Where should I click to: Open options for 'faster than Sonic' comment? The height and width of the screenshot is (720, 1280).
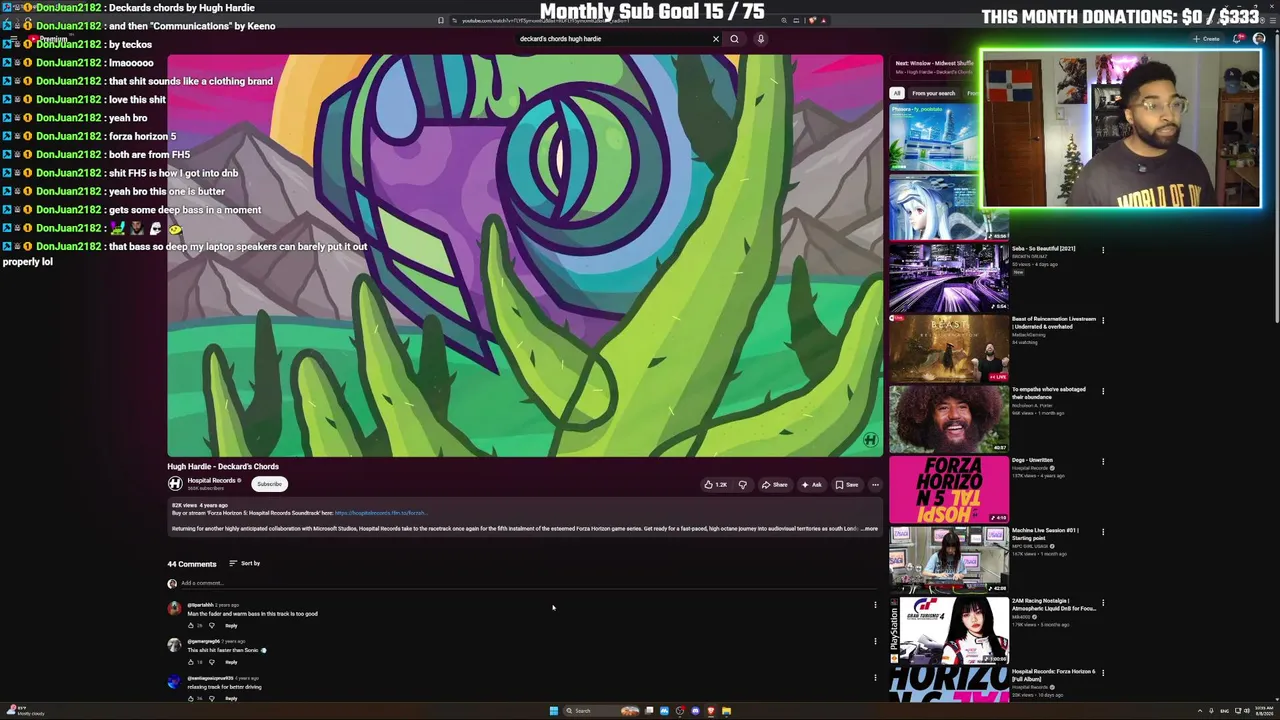click(875, 641)
